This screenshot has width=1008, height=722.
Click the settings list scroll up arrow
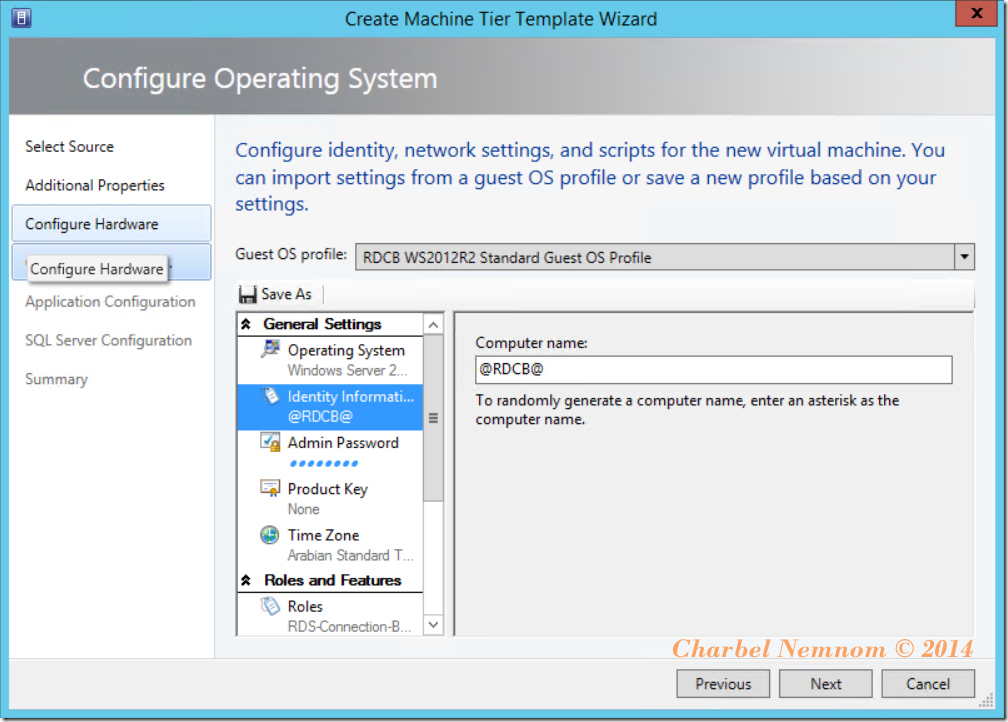(433, 325)
